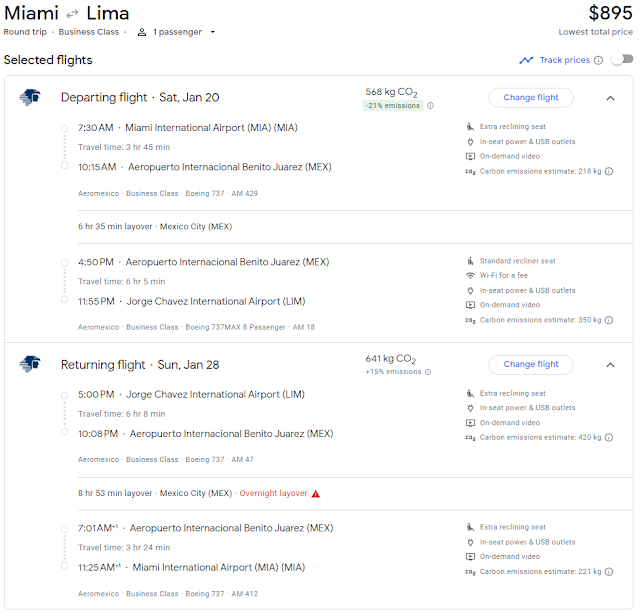
Task: Click the 11:55 PM Jorge Chavez arrival line
Action: click(x=191, y=301)
